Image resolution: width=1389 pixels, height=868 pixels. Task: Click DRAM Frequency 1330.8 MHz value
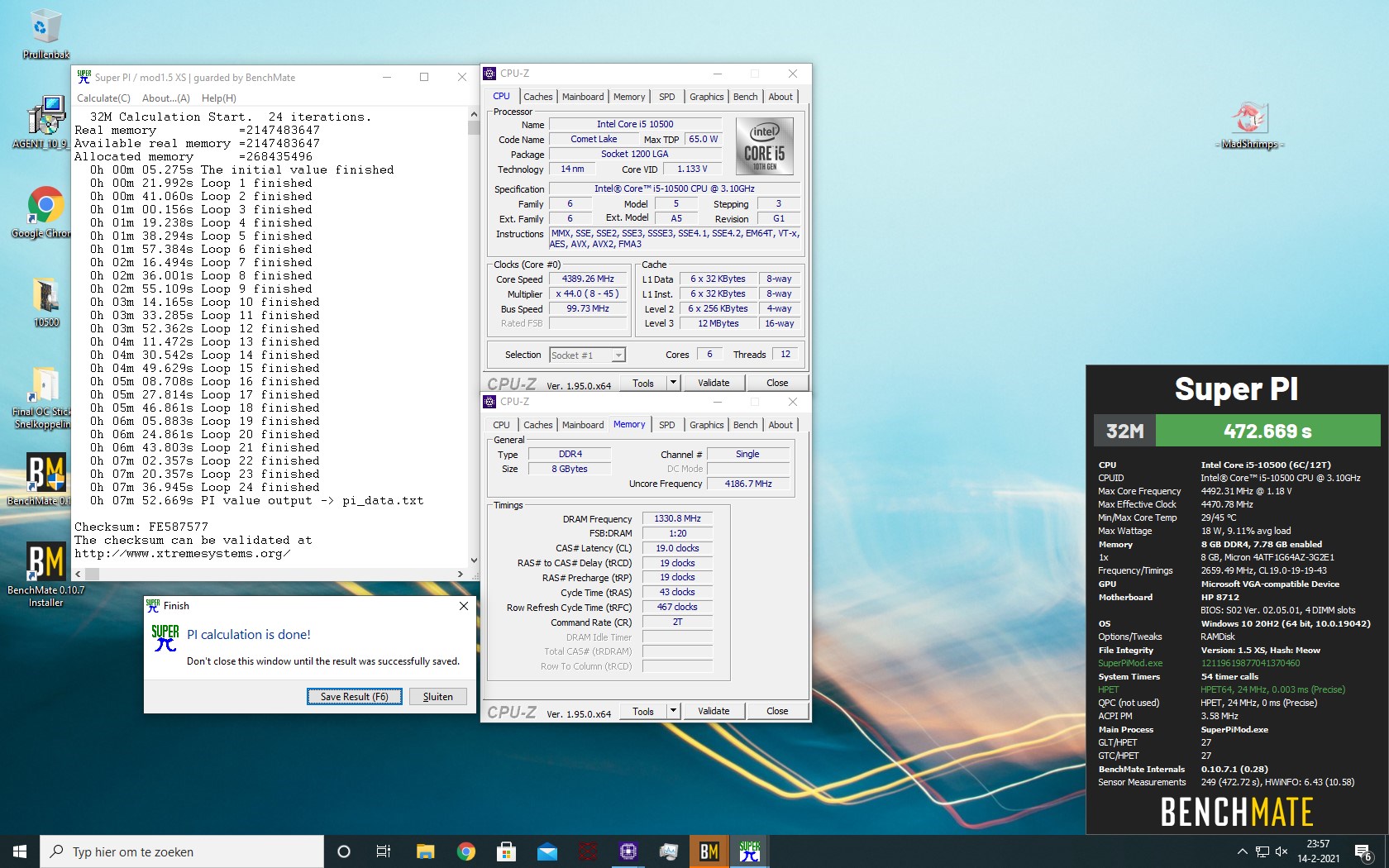click(x=677, y=519)
